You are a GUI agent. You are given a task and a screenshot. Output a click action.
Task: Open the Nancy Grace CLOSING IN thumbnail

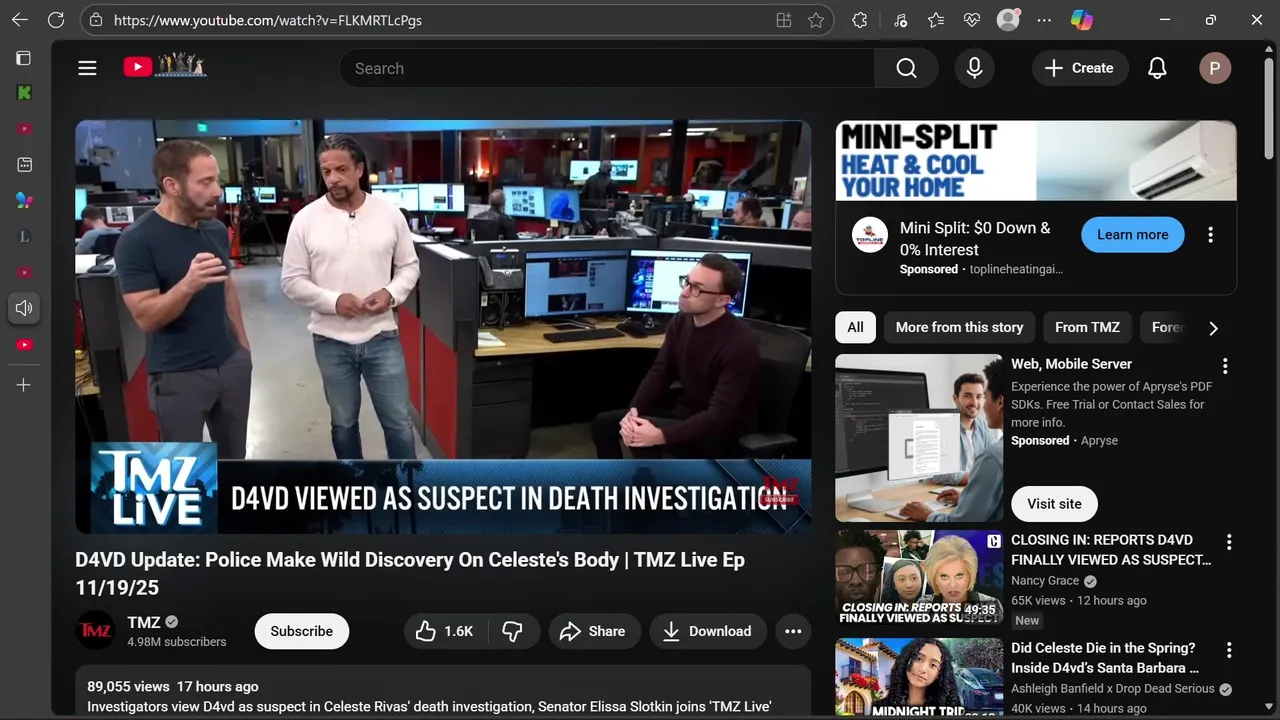919,577
